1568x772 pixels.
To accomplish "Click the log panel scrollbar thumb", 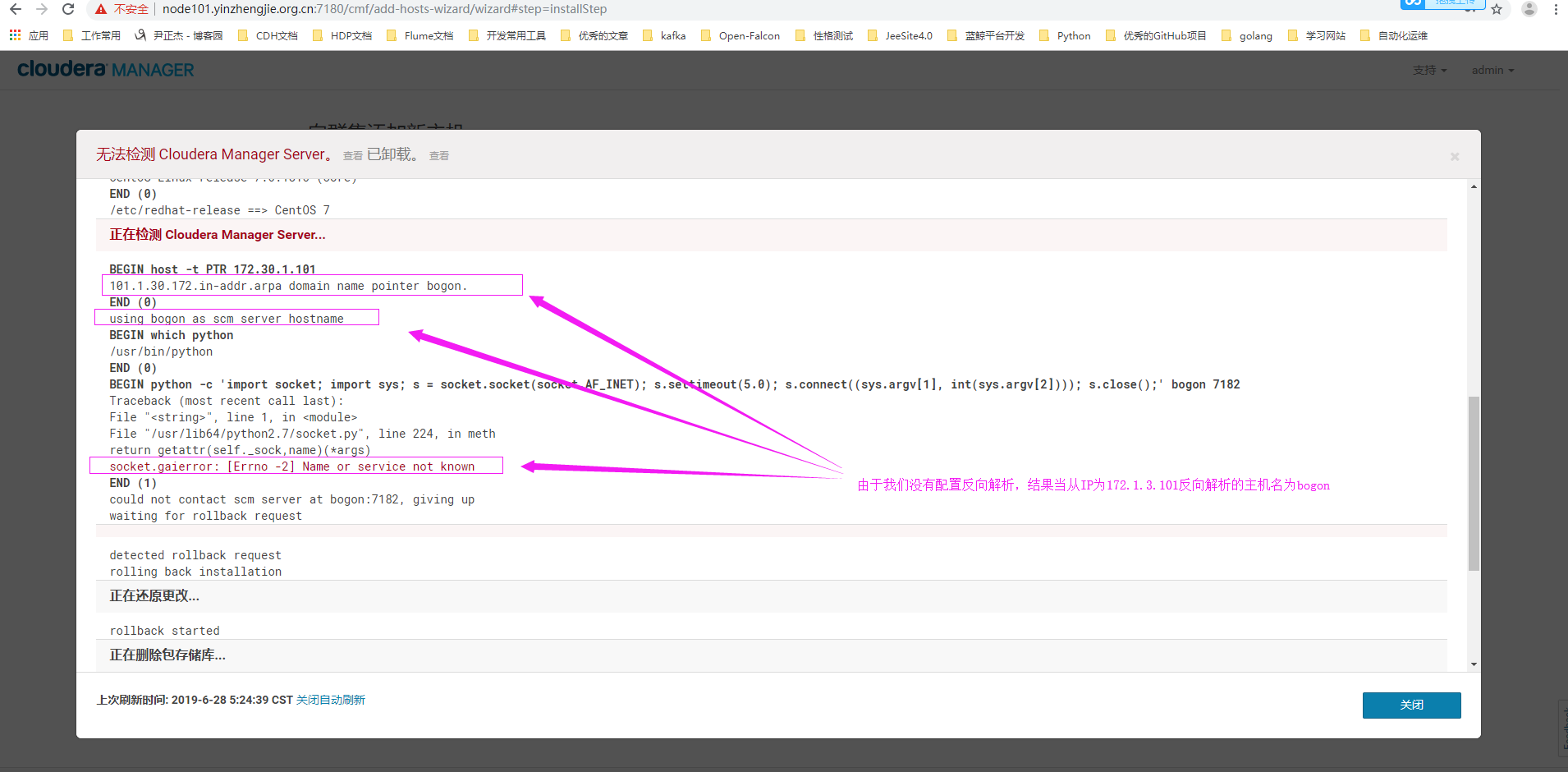I will pyautogui.click(x=1474, y=483).
